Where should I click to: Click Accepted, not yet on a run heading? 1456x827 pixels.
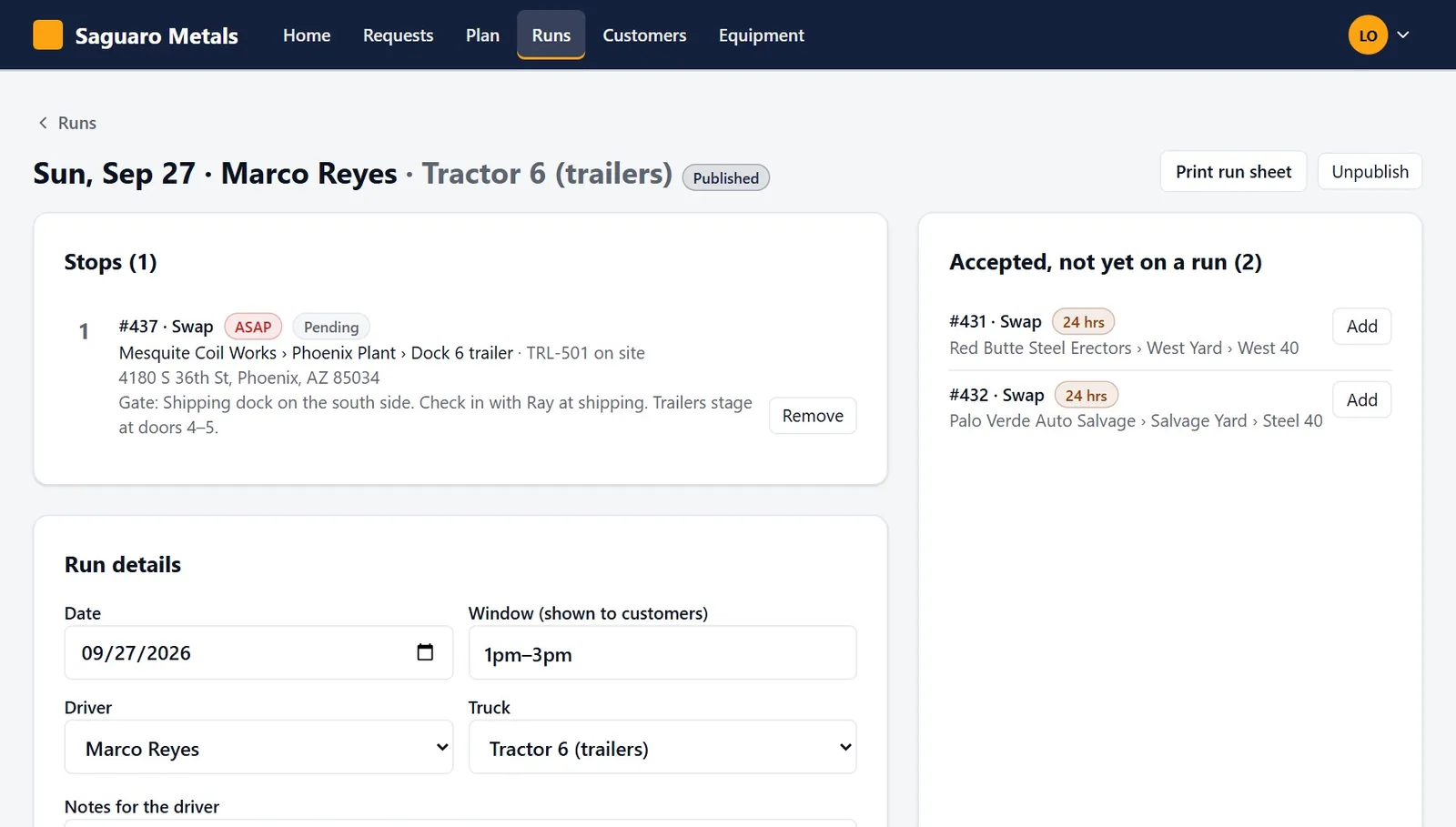(1106, 262)
